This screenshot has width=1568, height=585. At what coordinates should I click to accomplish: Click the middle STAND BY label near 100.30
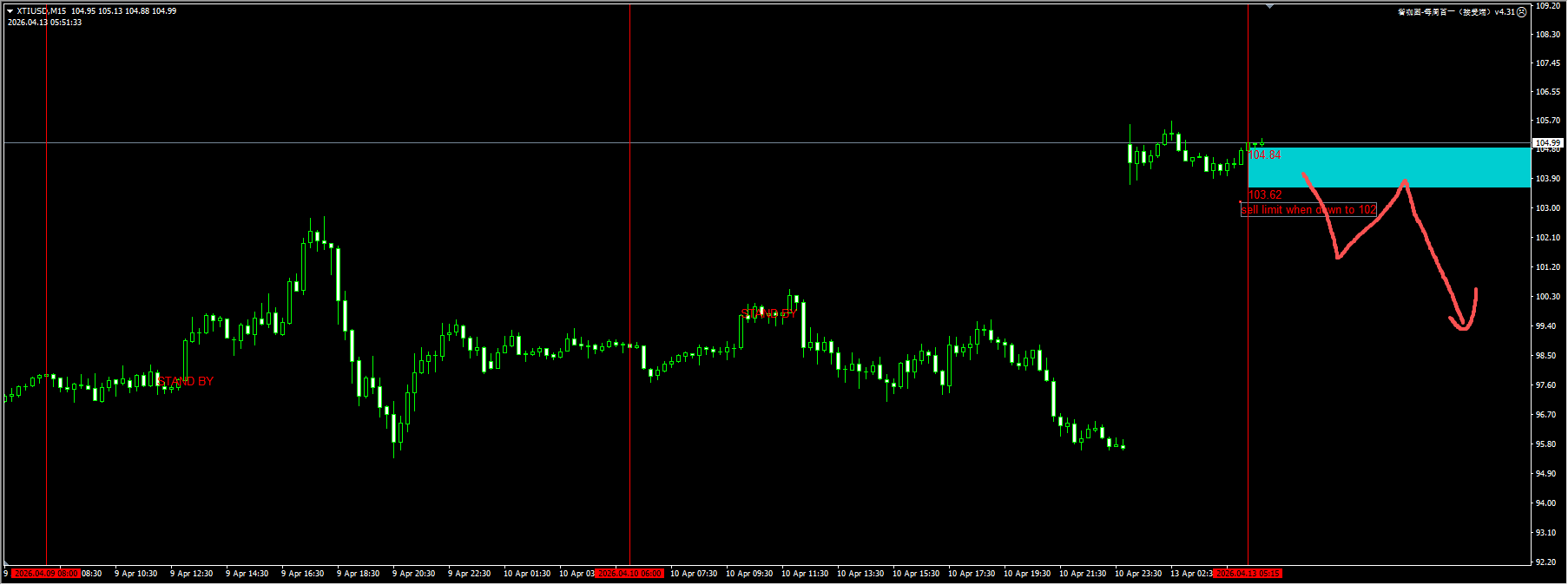tap(768, 313)
